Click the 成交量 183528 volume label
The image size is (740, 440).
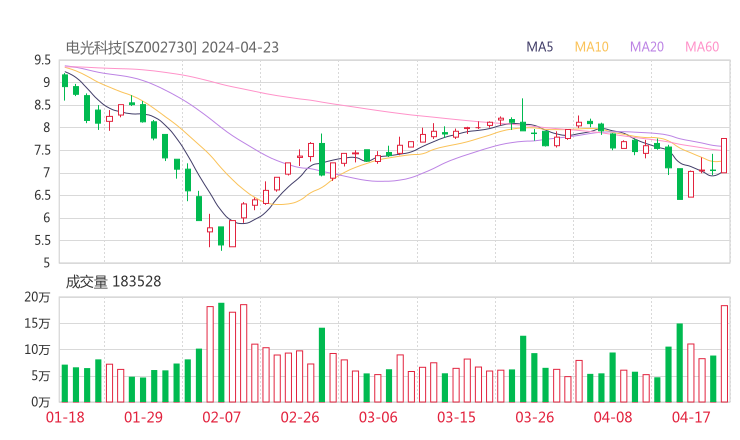point(113,282)
